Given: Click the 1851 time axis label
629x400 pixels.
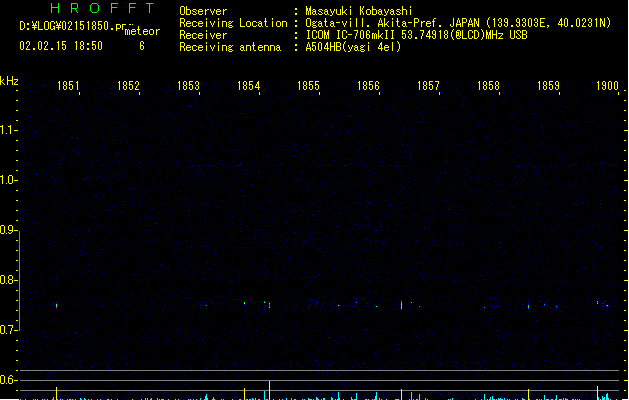Looking at the screenshot, I should (x=68, y=85).
